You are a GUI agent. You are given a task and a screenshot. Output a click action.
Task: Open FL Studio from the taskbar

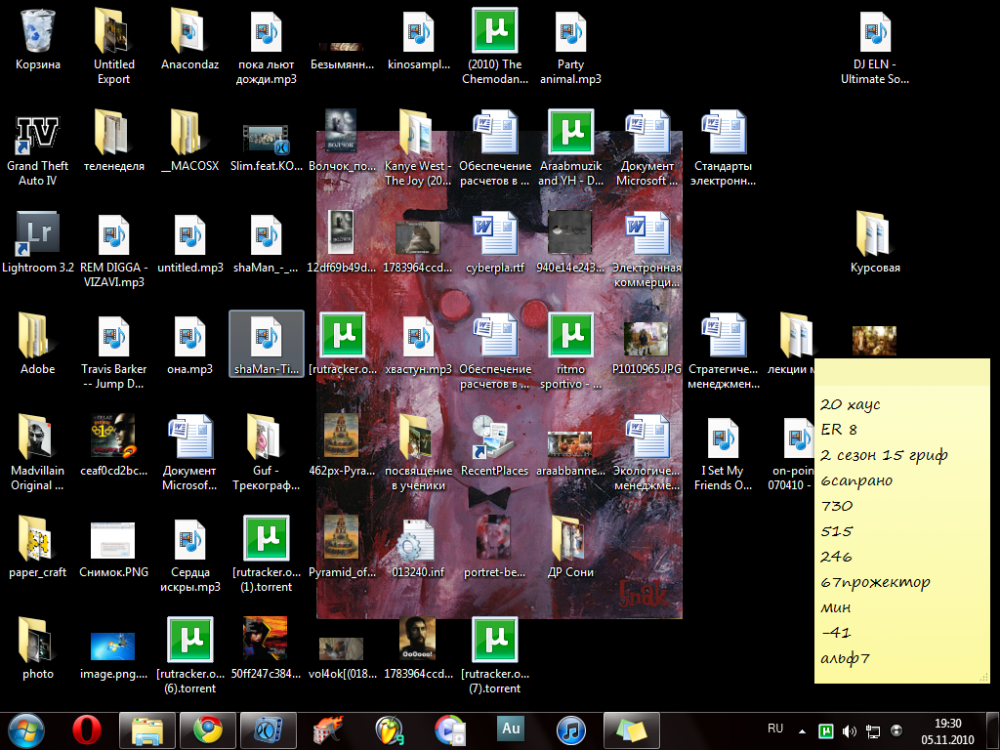(x=389, y=731)
